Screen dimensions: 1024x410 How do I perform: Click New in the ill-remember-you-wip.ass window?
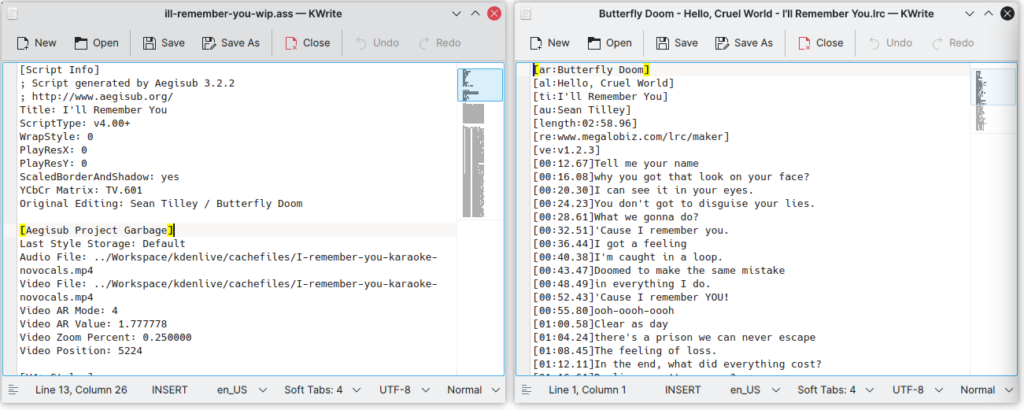click(37, 43)
